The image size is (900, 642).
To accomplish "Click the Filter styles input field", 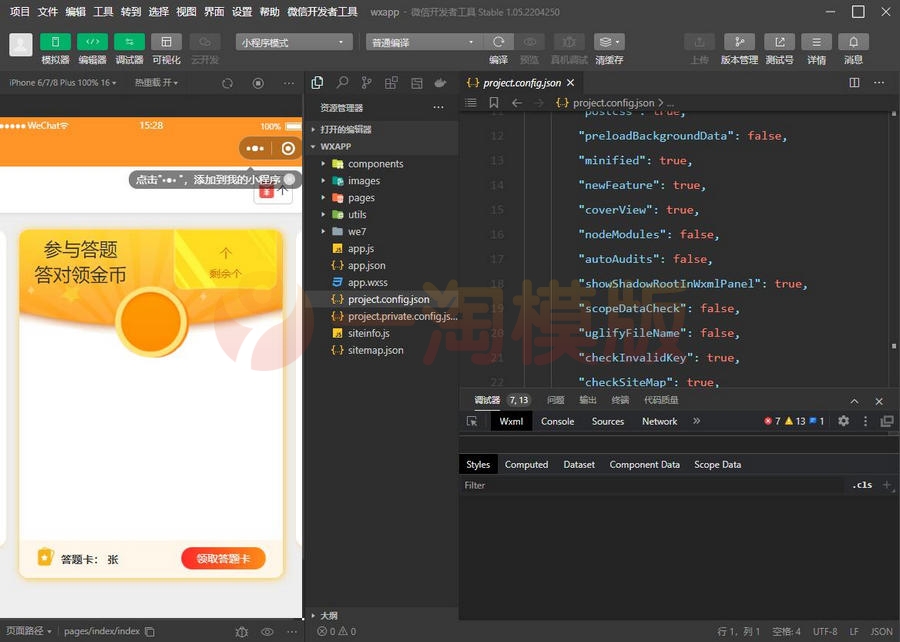I will pyautogui.click(x=653, y=485).
